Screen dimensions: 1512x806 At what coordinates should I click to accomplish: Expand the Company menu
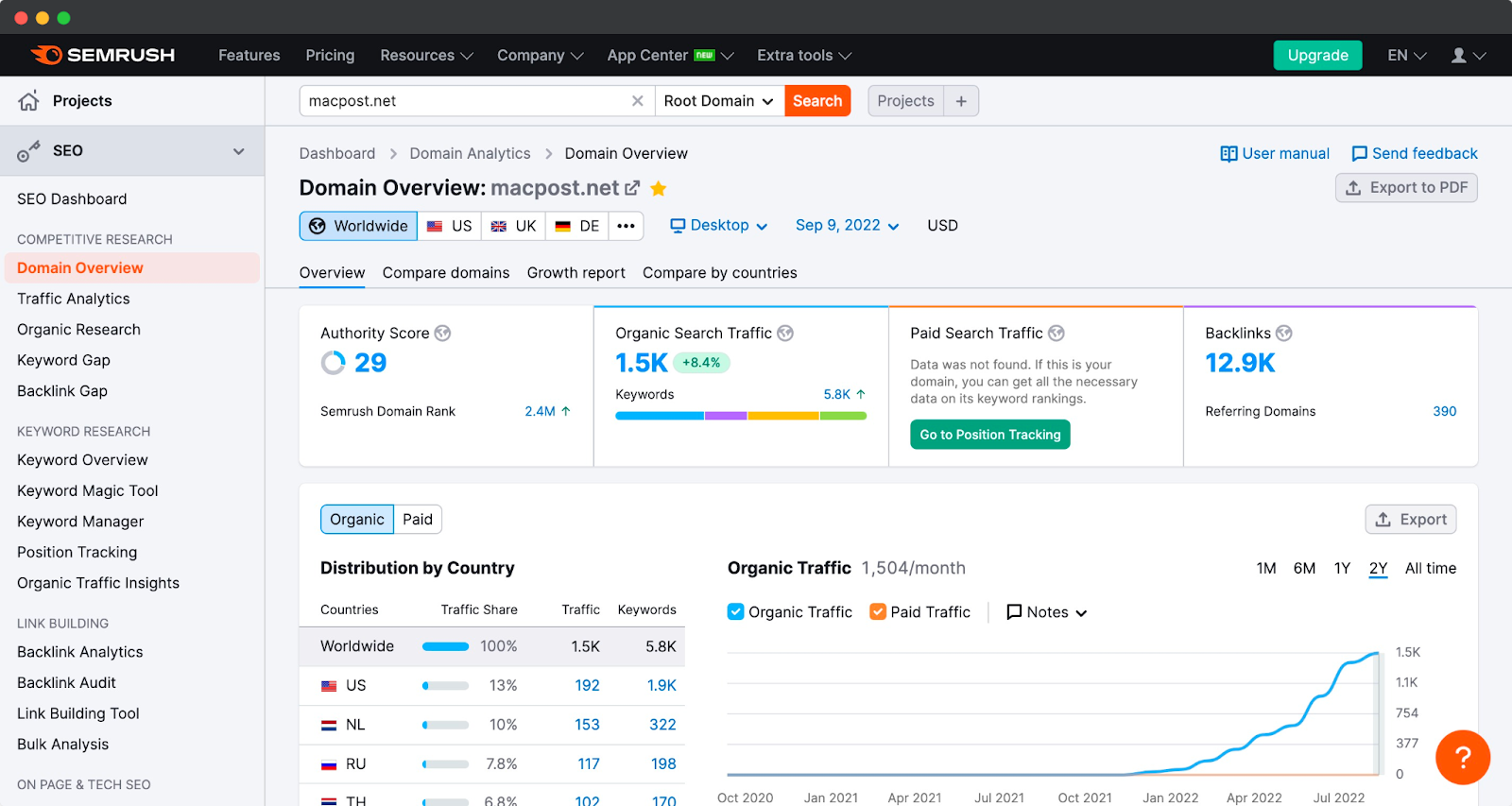[541, 56]
